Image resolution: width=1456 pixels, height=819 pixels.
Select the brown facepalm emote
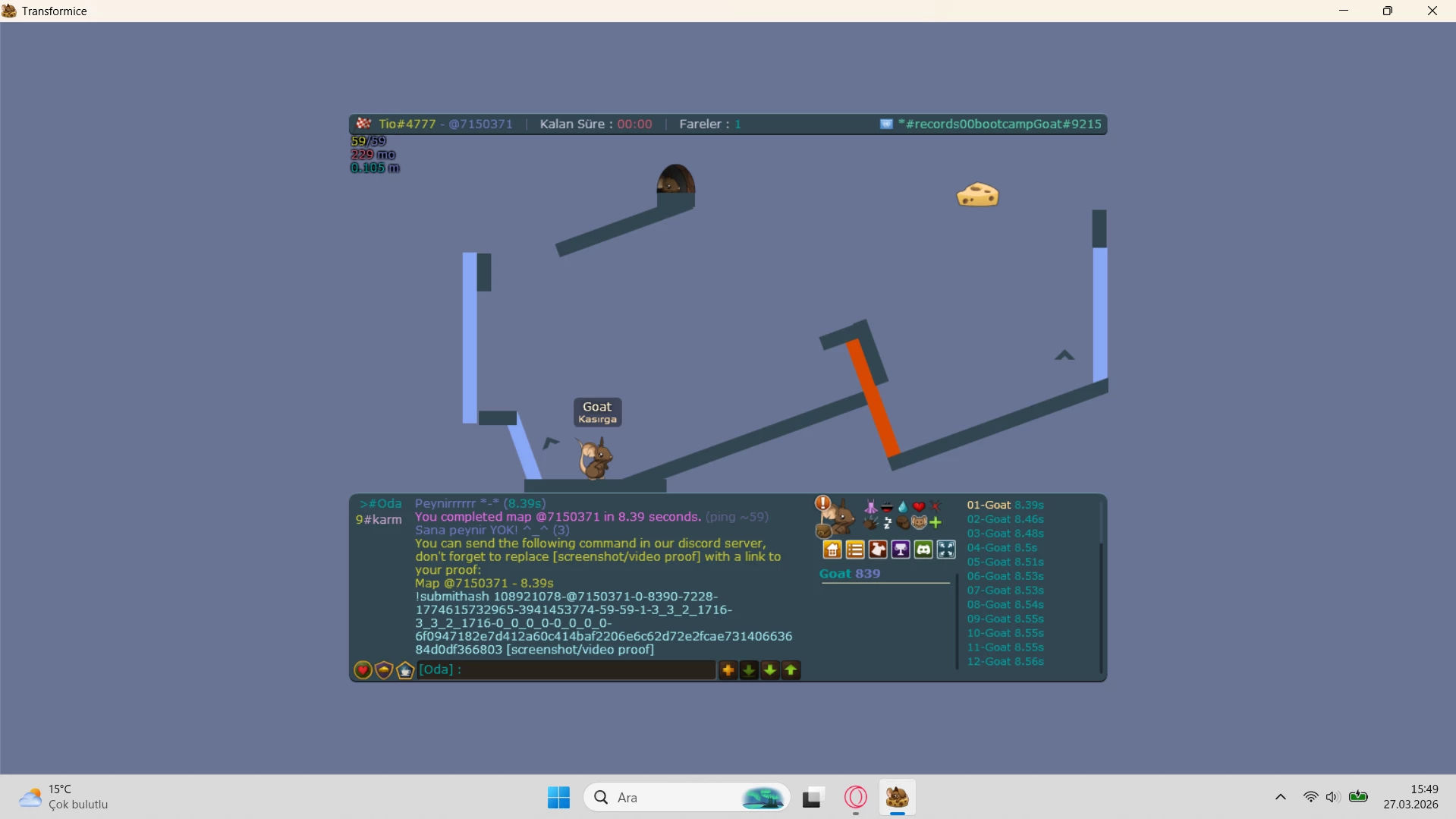pyautogui.click(x=903, y=523)
